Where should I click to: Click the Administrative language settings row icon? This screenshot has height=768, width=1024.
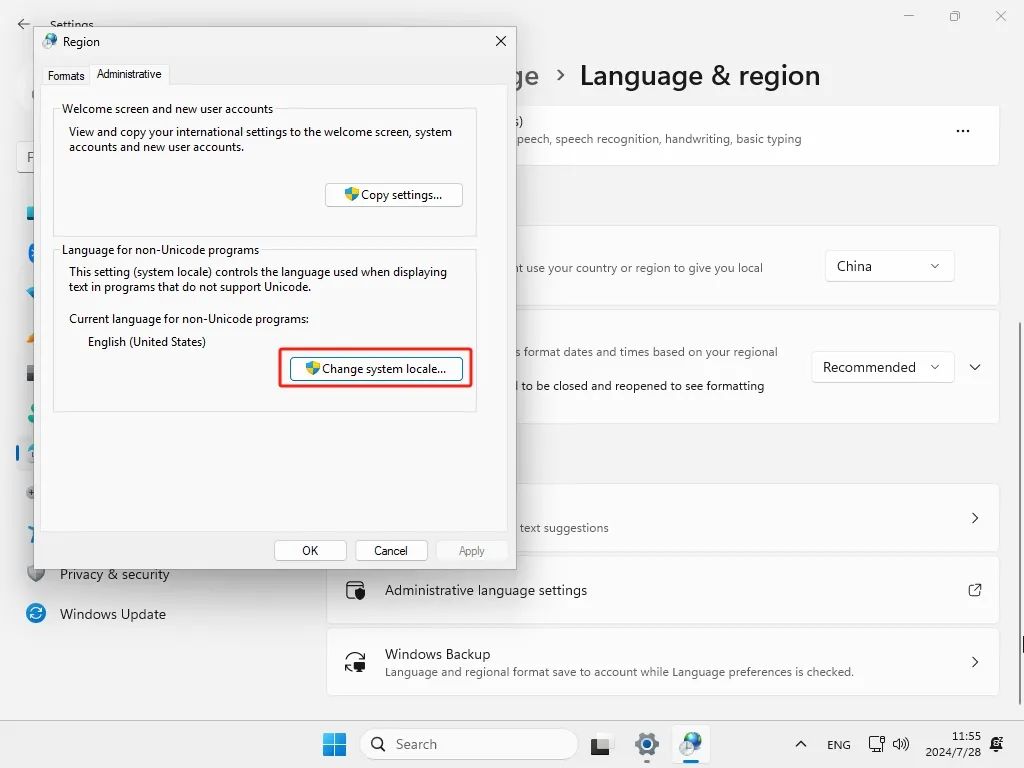(x=355, y=590)
